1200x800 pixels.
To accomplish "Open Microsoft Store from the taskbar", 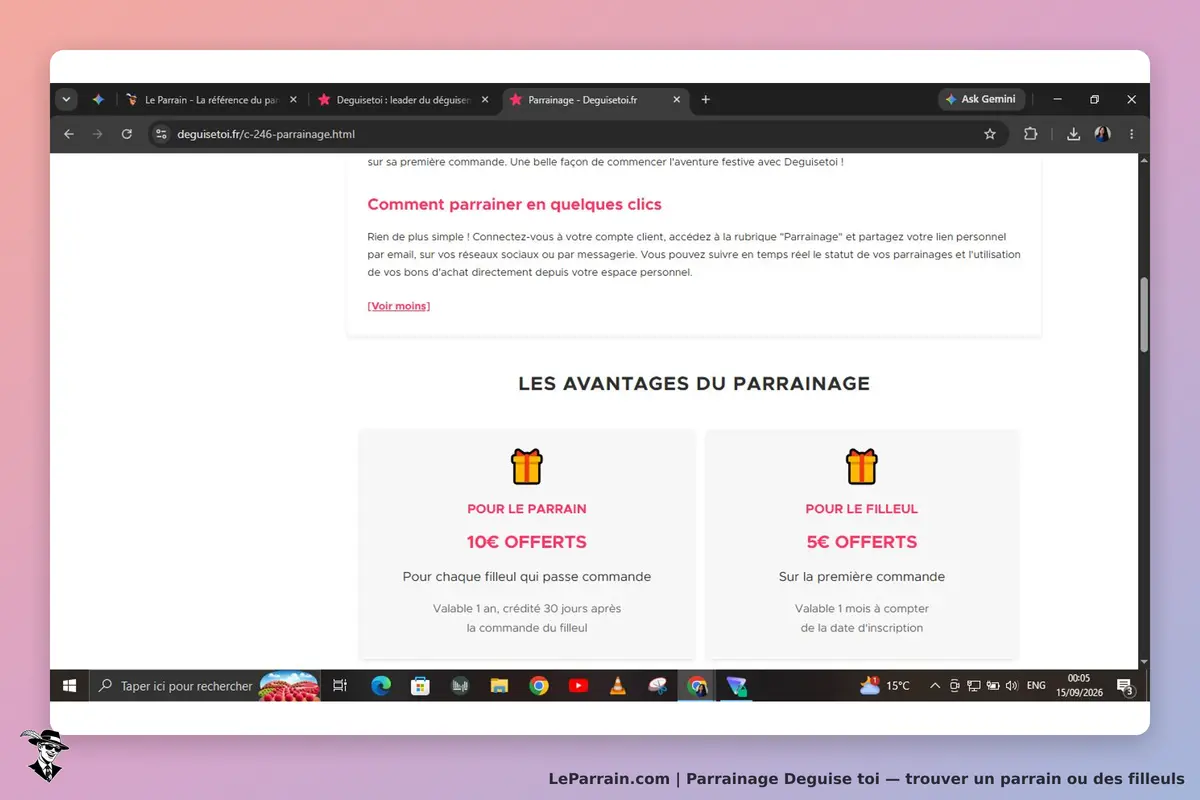I will pos(421,686).
